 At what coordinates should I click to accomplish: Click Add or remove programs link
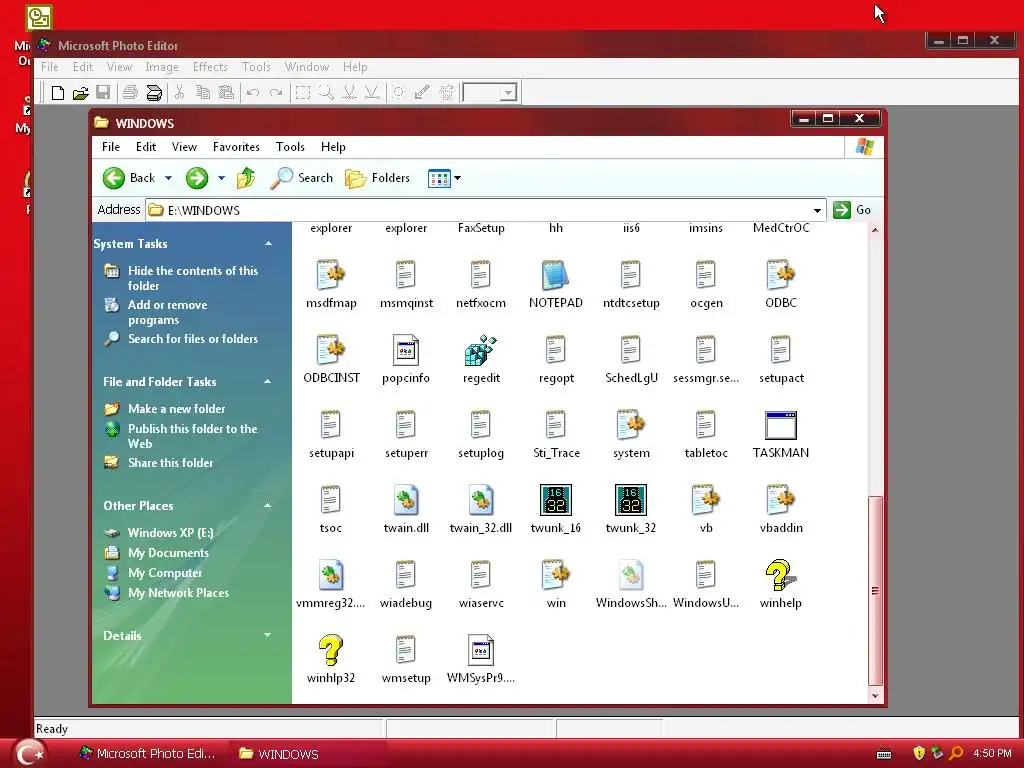click(167, 312)
